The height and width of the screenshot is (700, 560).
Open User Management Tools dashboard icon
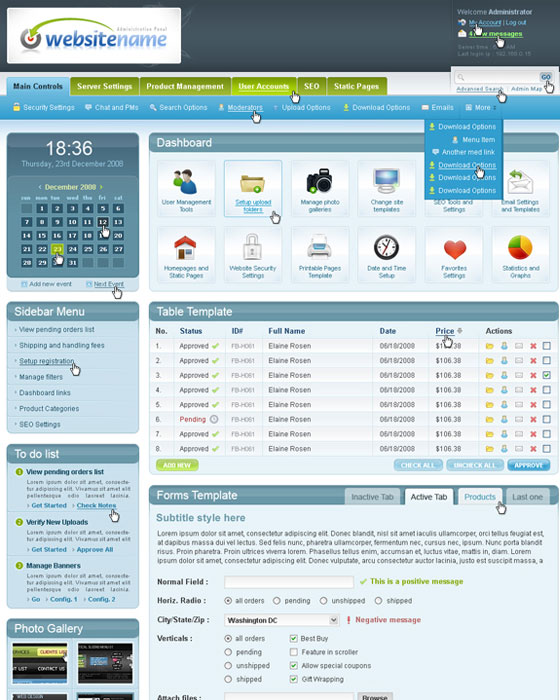(x=186, y=188)
